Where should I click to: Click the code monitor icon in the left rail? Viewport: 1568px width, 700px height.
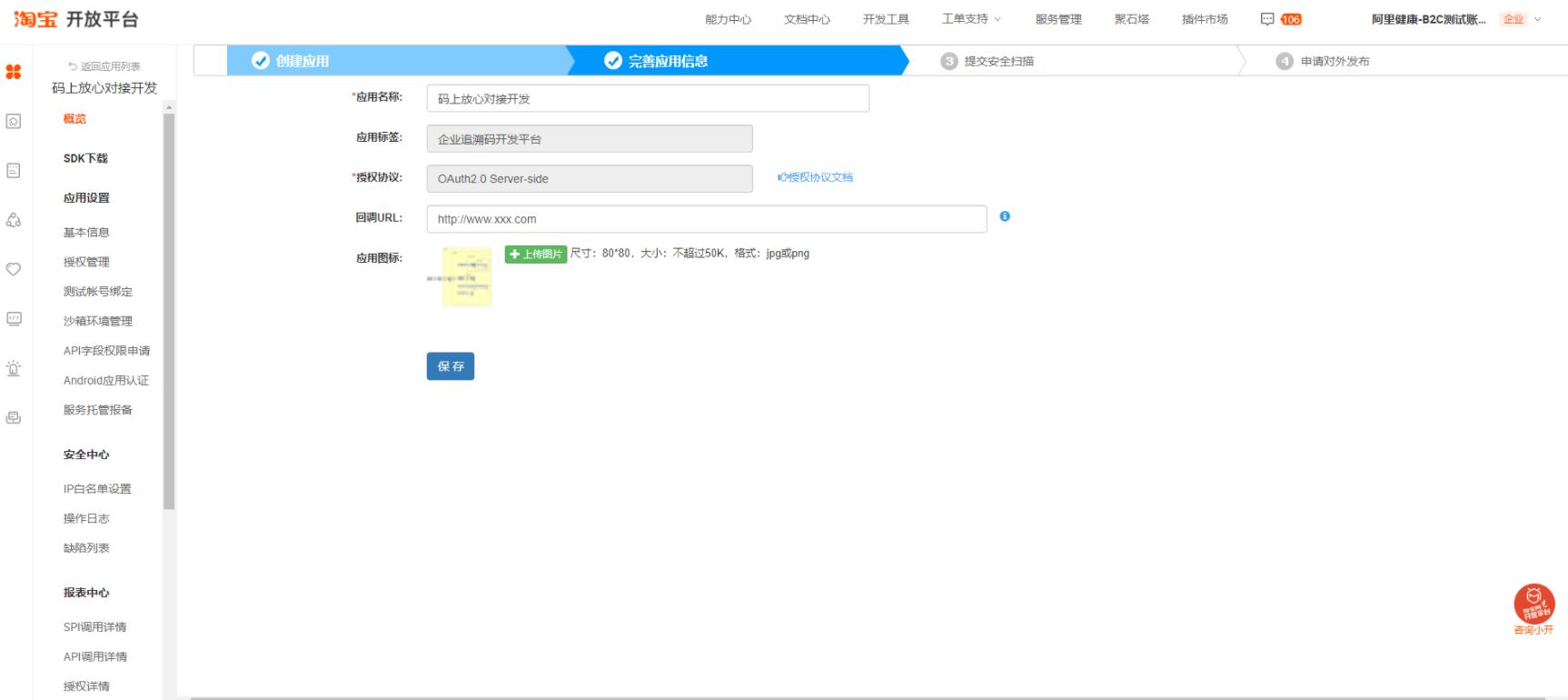14,319
